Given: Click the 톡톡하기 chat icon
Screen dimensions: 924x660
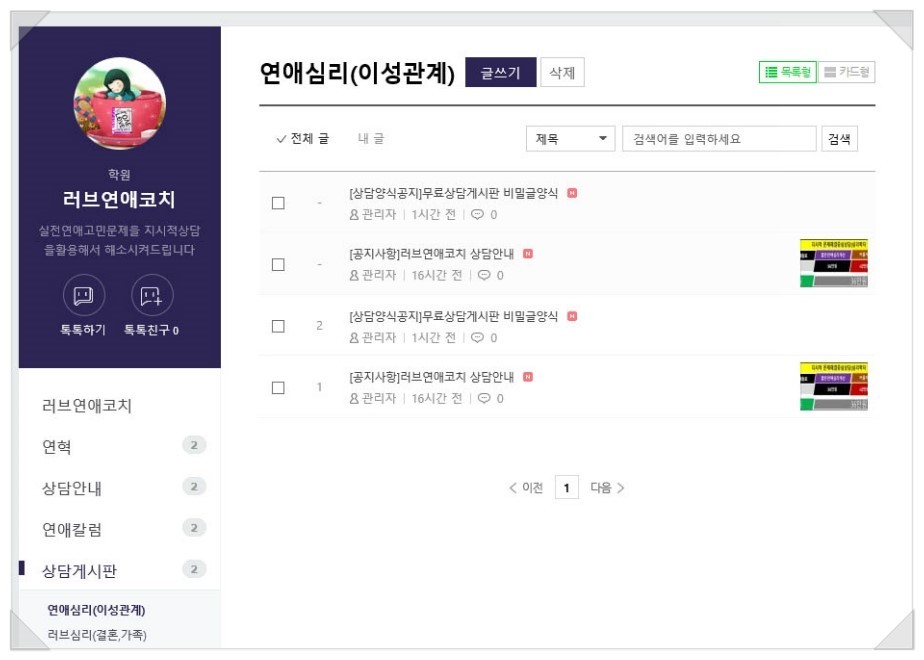Looking at the screenshot, I should pos(84,295).
